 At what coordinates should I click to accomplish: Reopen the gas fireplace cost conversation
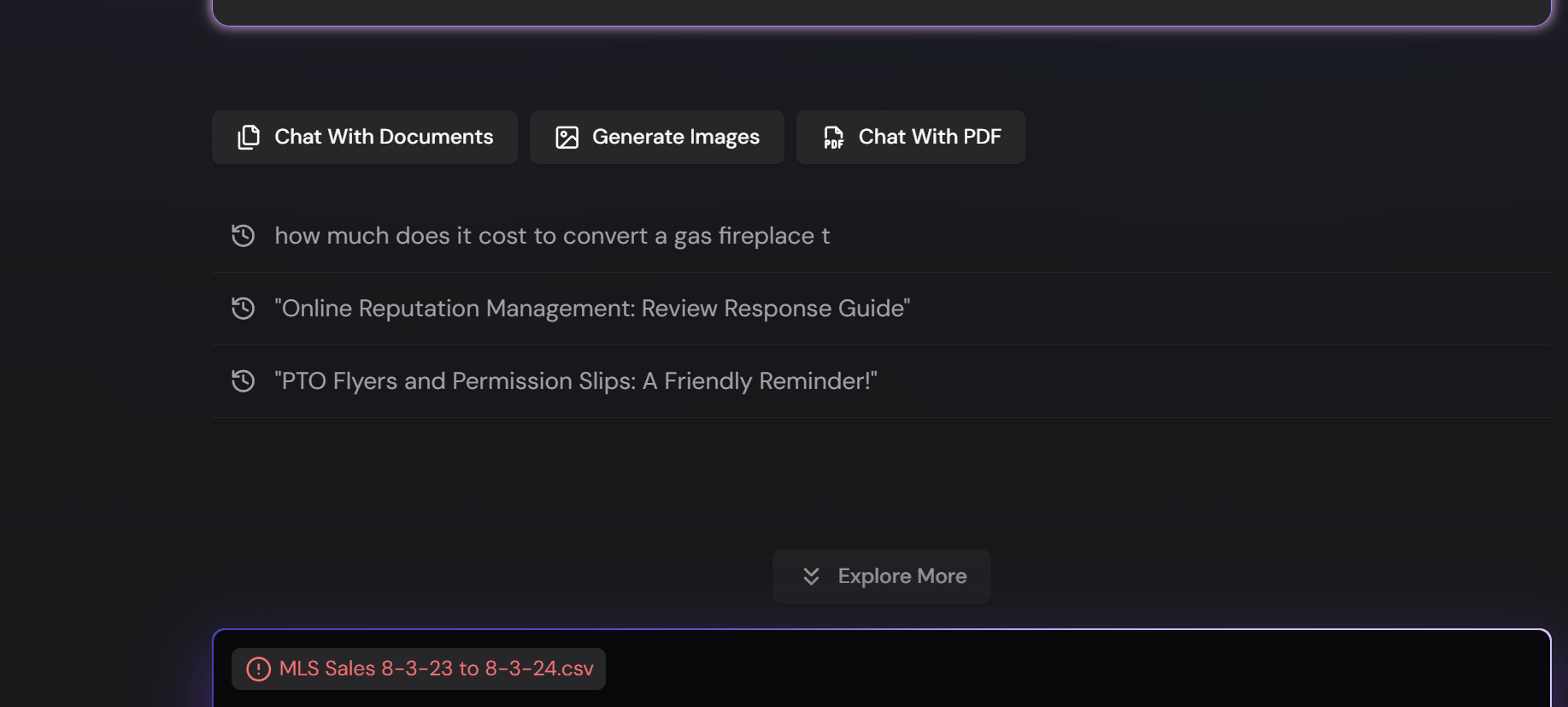point(882,236)
